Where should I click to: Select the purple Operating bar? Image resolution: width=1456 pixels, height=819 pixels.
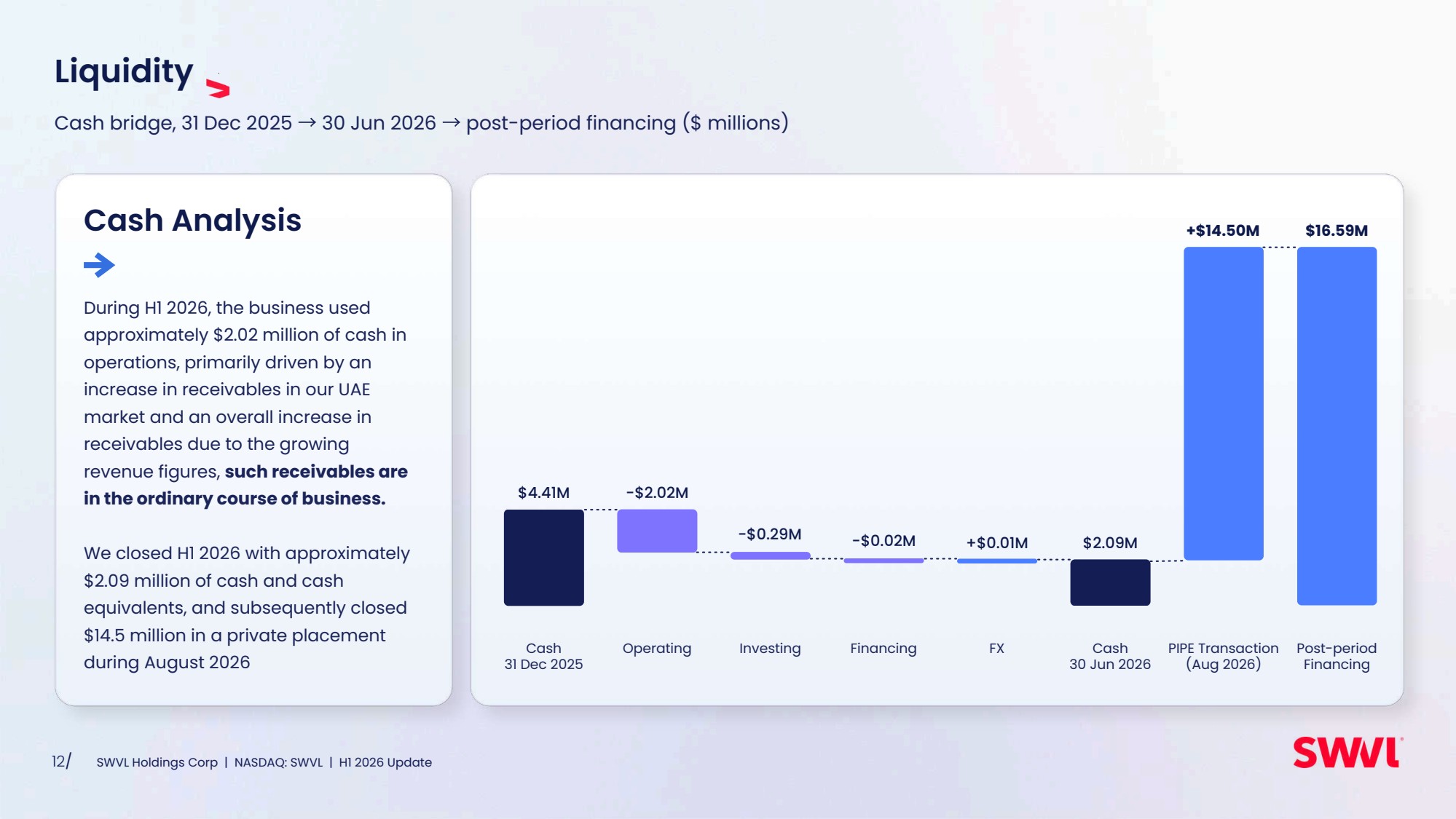pyautogui.click(x=657, y=531)
